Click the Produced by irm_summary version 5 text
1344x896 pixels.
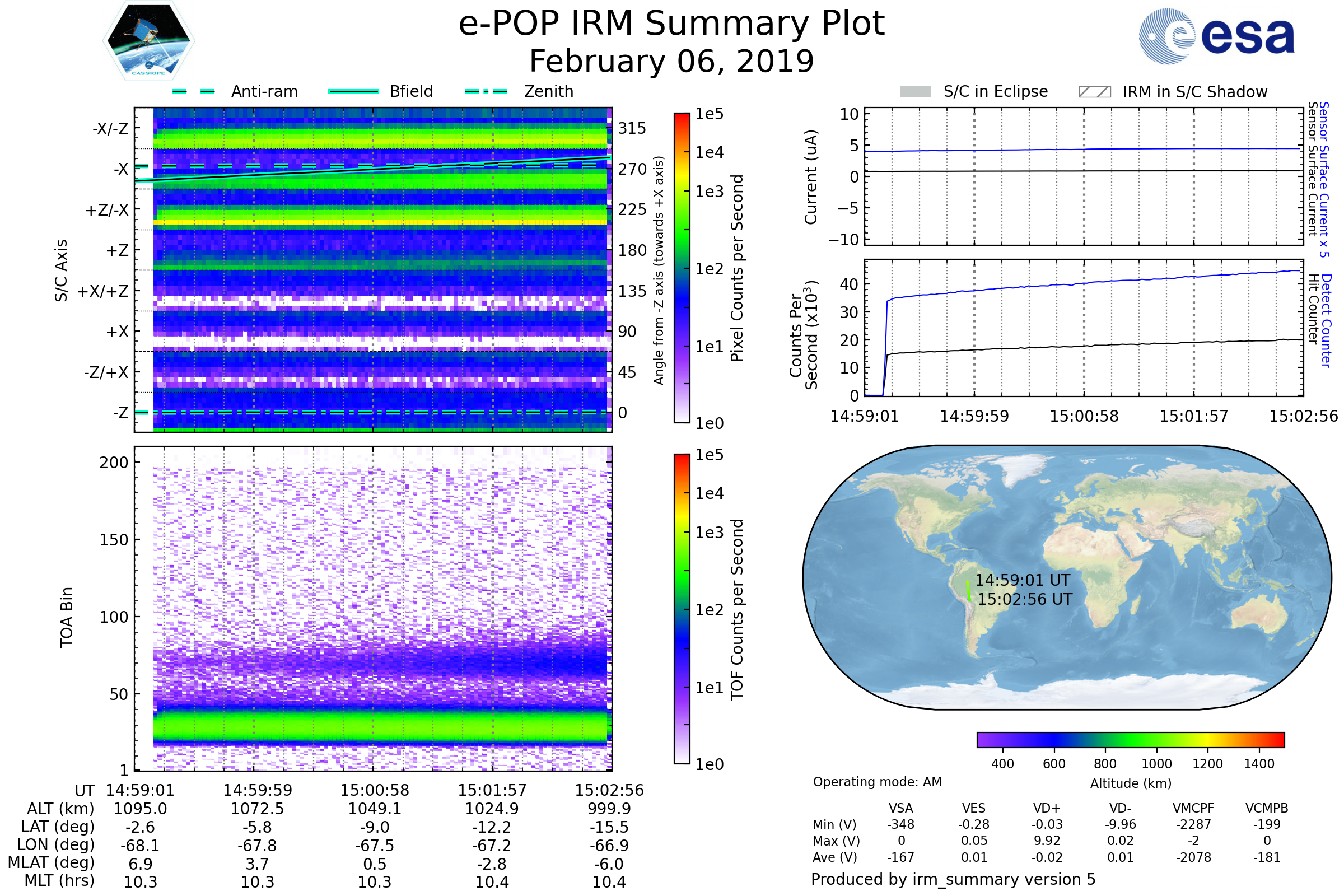click(953, 879)
